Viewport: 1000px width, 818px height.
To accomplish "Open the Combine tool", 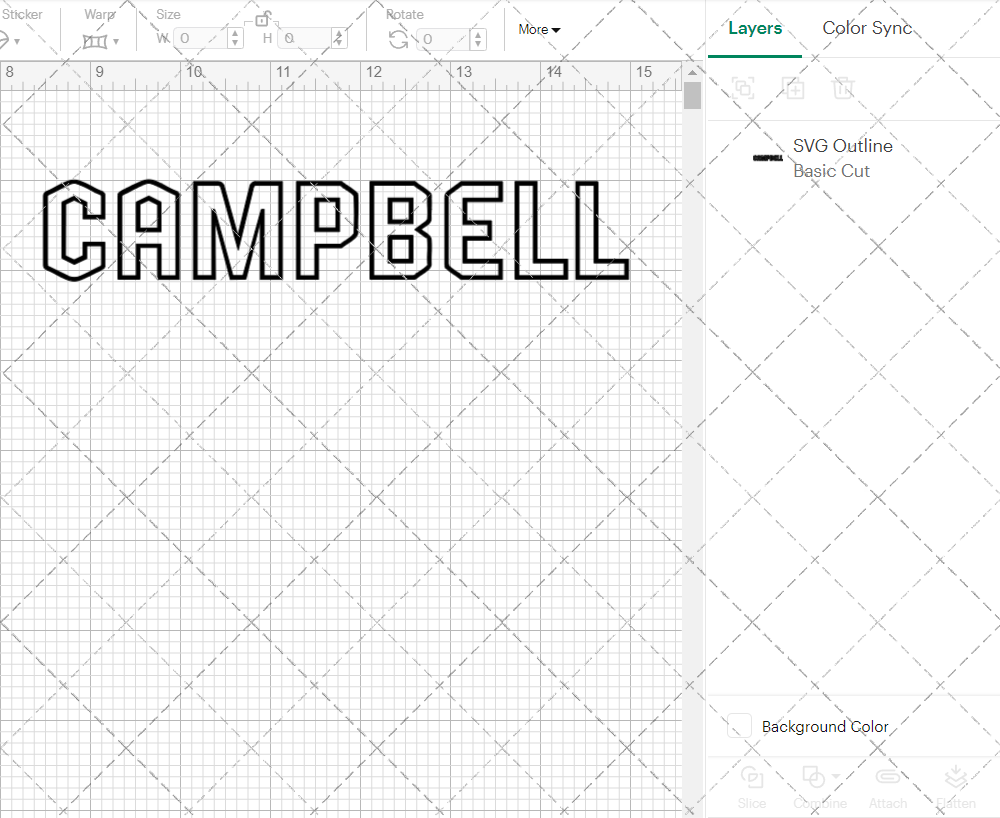I will pyautogui.click(x=814, y=779).
